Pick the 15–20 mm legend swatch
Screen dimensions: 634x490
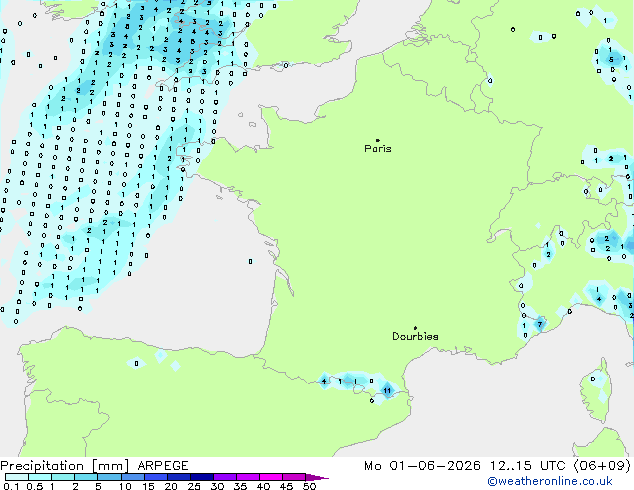155,477
